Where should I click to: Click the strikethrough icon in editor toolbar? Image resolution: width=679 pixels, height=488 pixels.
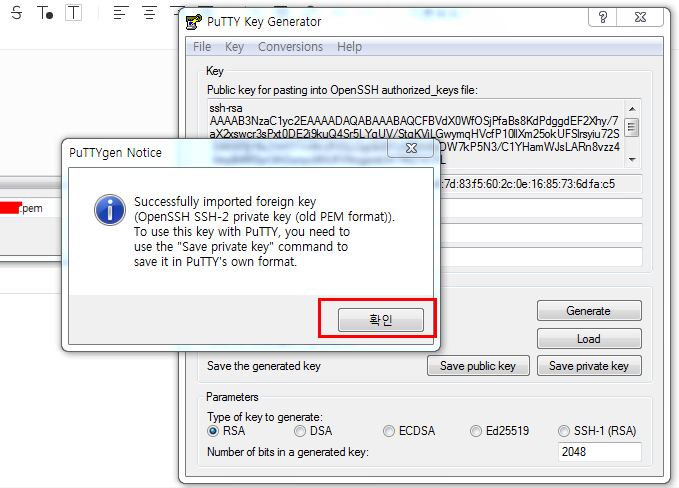[x=16, y=13]
